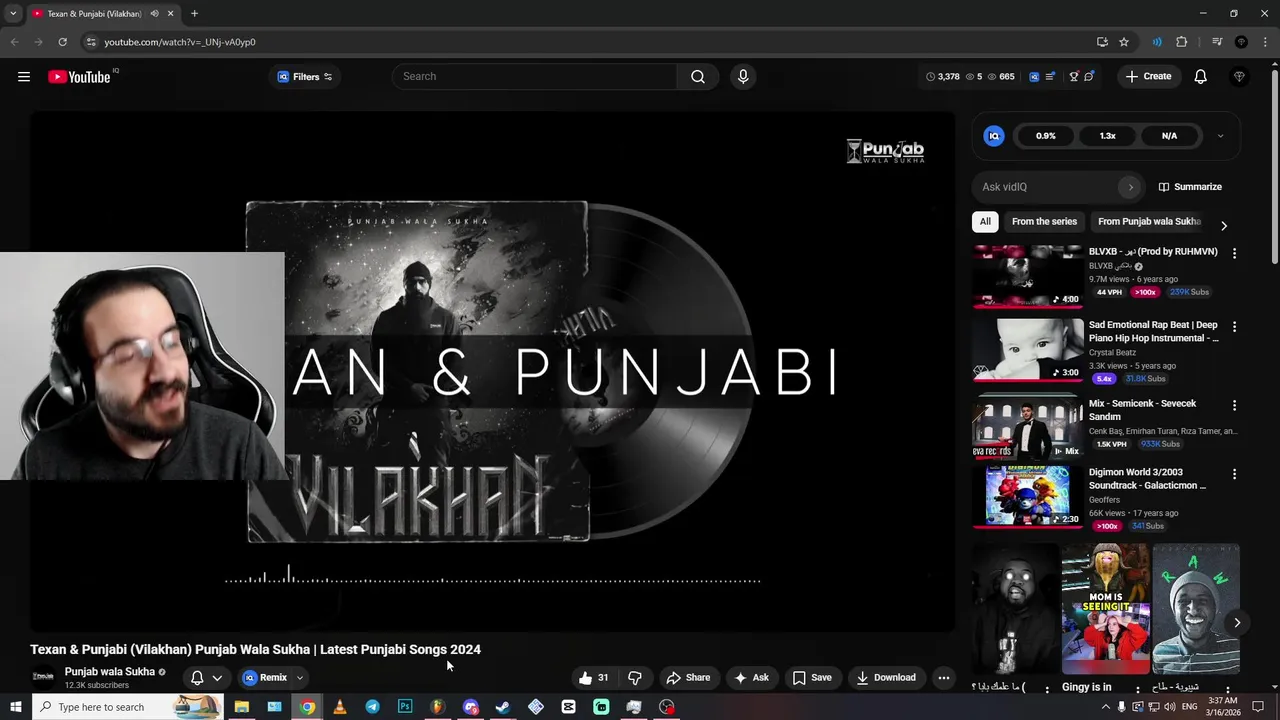
Task: Expand the Remix dropdown arrow
Action: [299, 678]
